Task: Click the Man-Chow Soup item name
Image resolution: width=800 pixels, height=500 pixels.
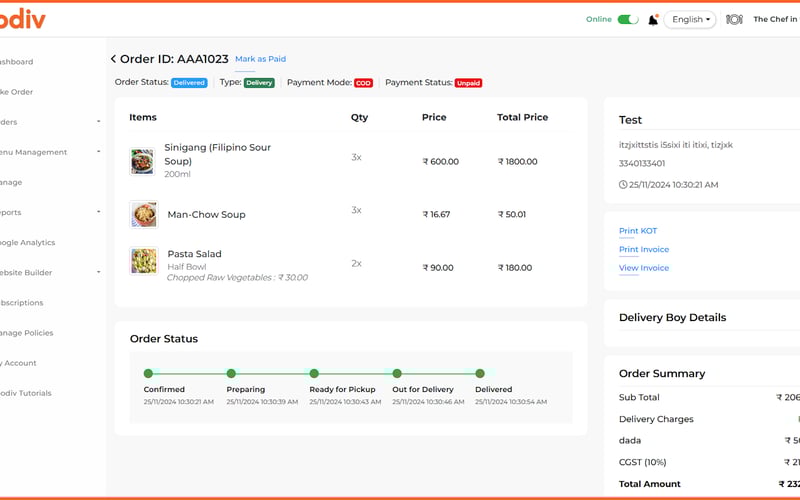Action: [207, 215]
